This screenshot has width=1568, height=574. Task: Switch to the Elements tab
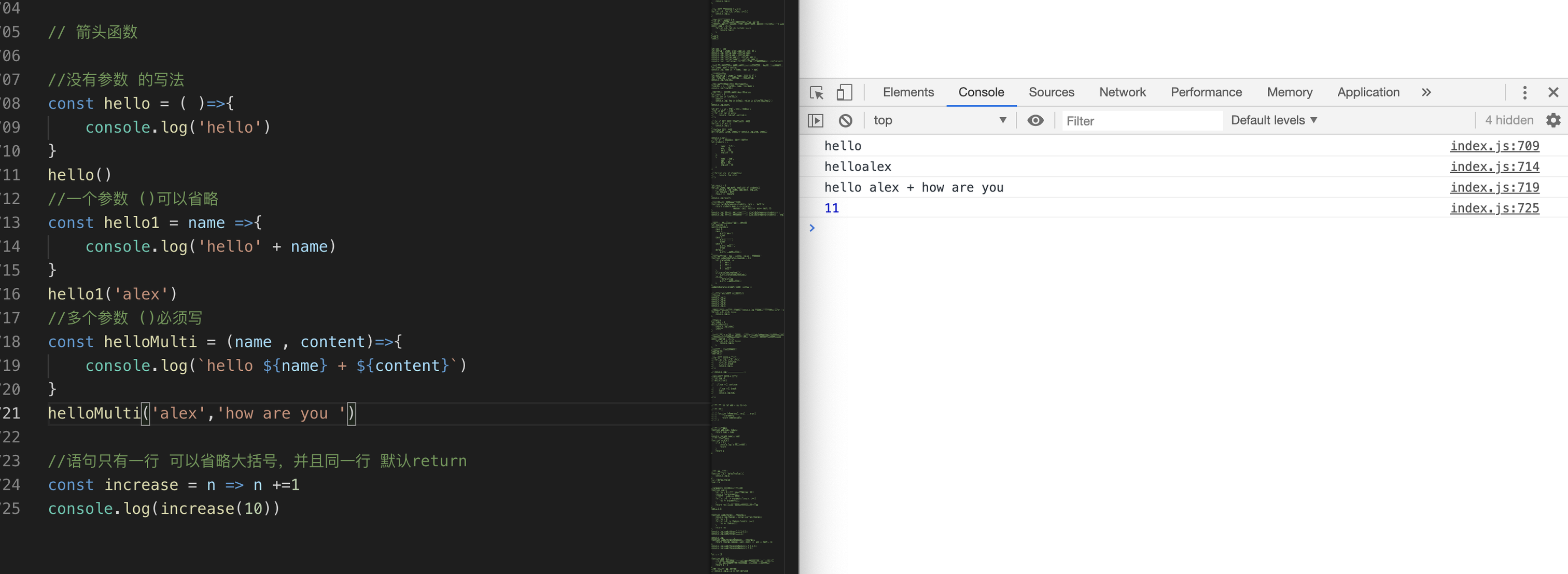click(x=907, y=92)
